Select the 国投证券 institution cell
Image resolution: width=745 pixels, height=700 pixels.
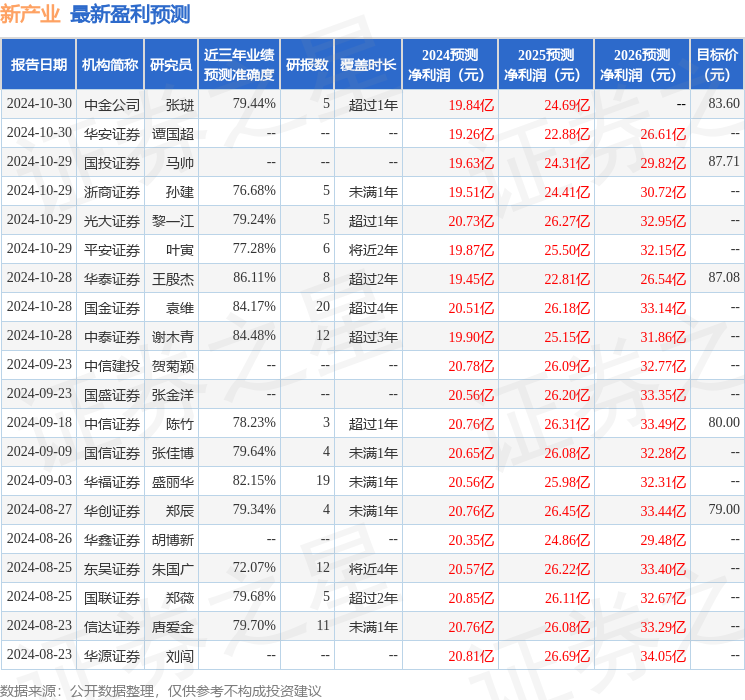click(112, 163)
